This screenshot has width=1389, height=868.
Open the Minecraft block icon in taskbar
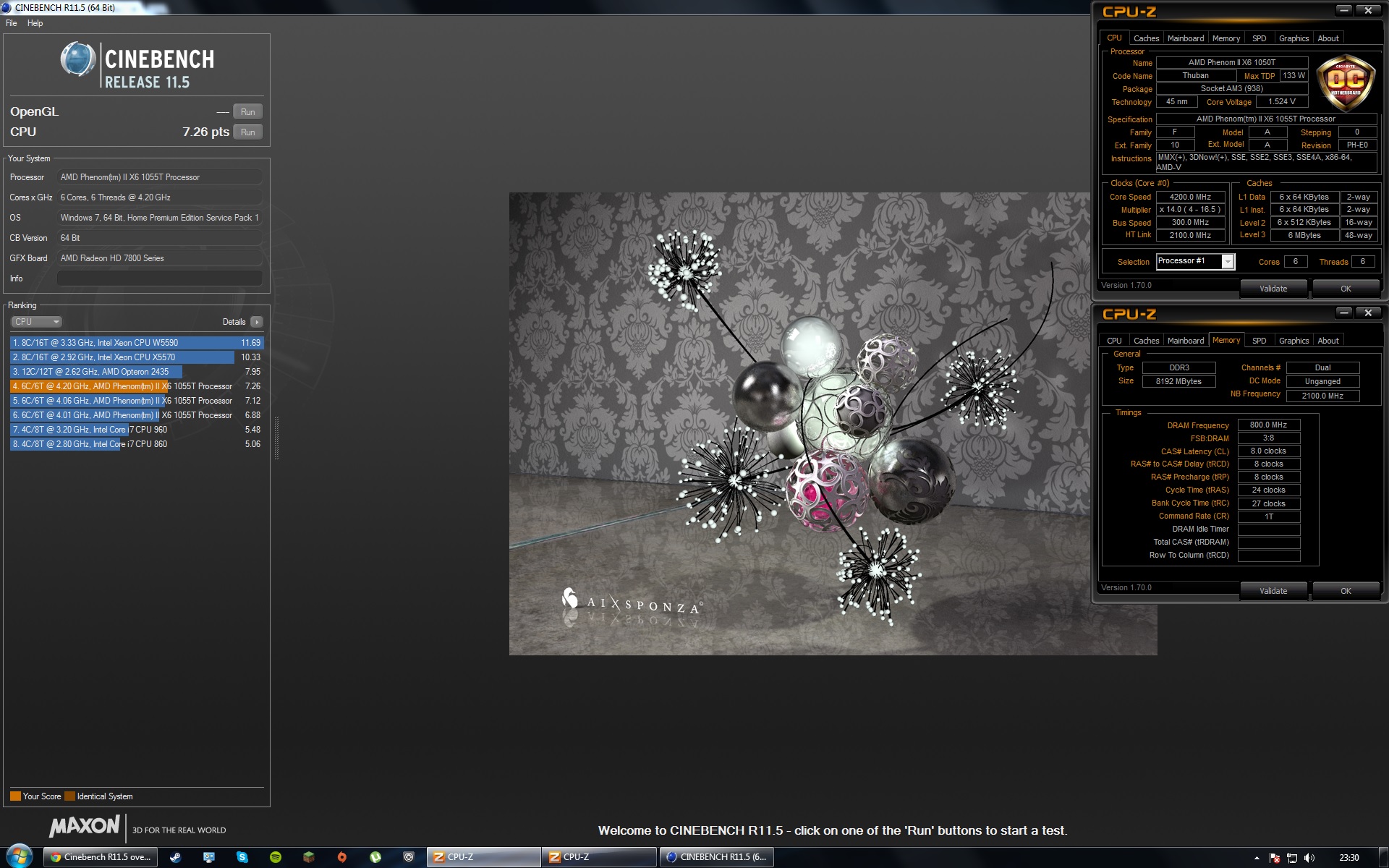tap(309, 857)
